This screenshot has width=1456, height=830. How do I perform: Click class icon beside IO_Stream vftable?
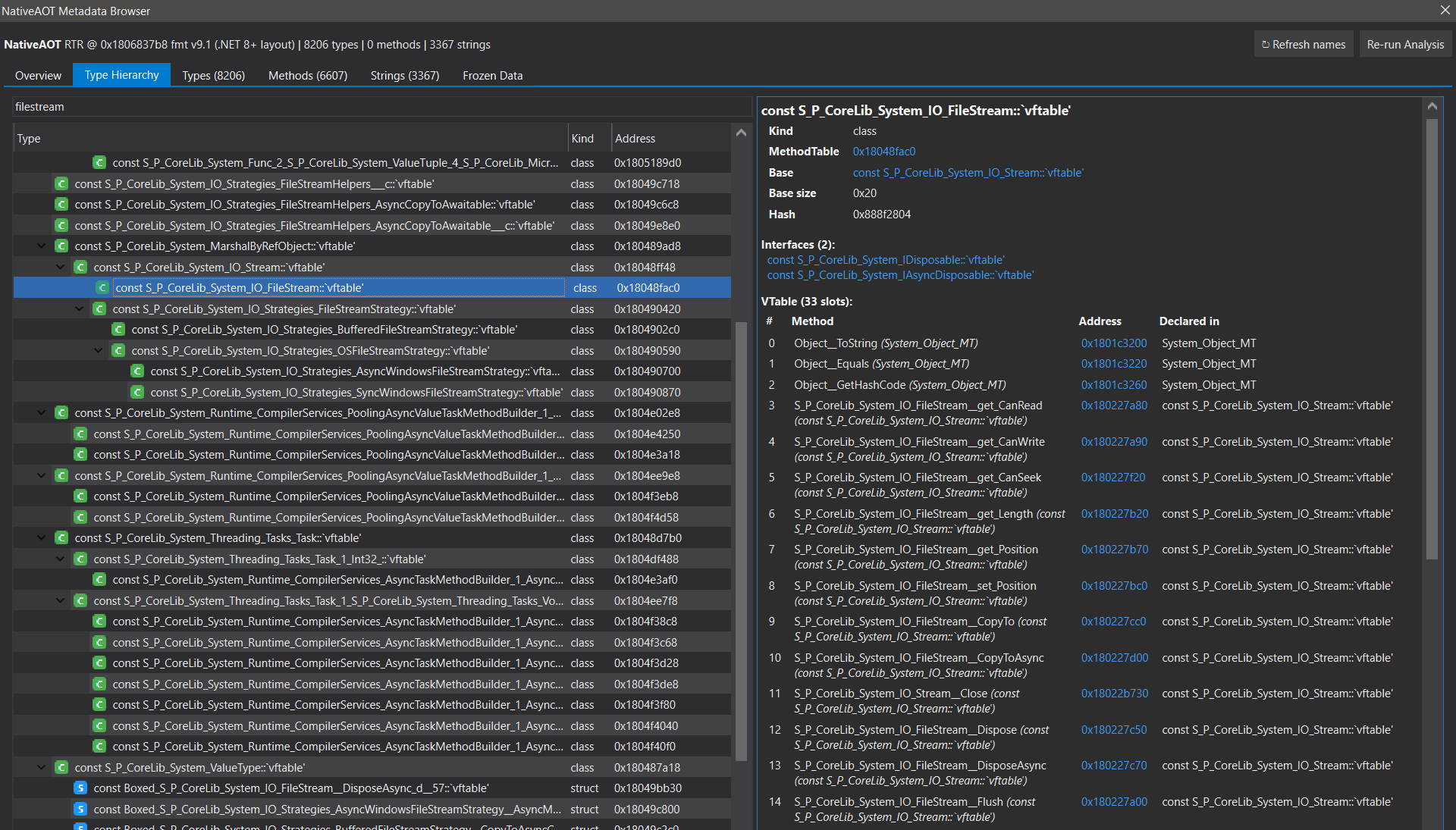[80, 268]
